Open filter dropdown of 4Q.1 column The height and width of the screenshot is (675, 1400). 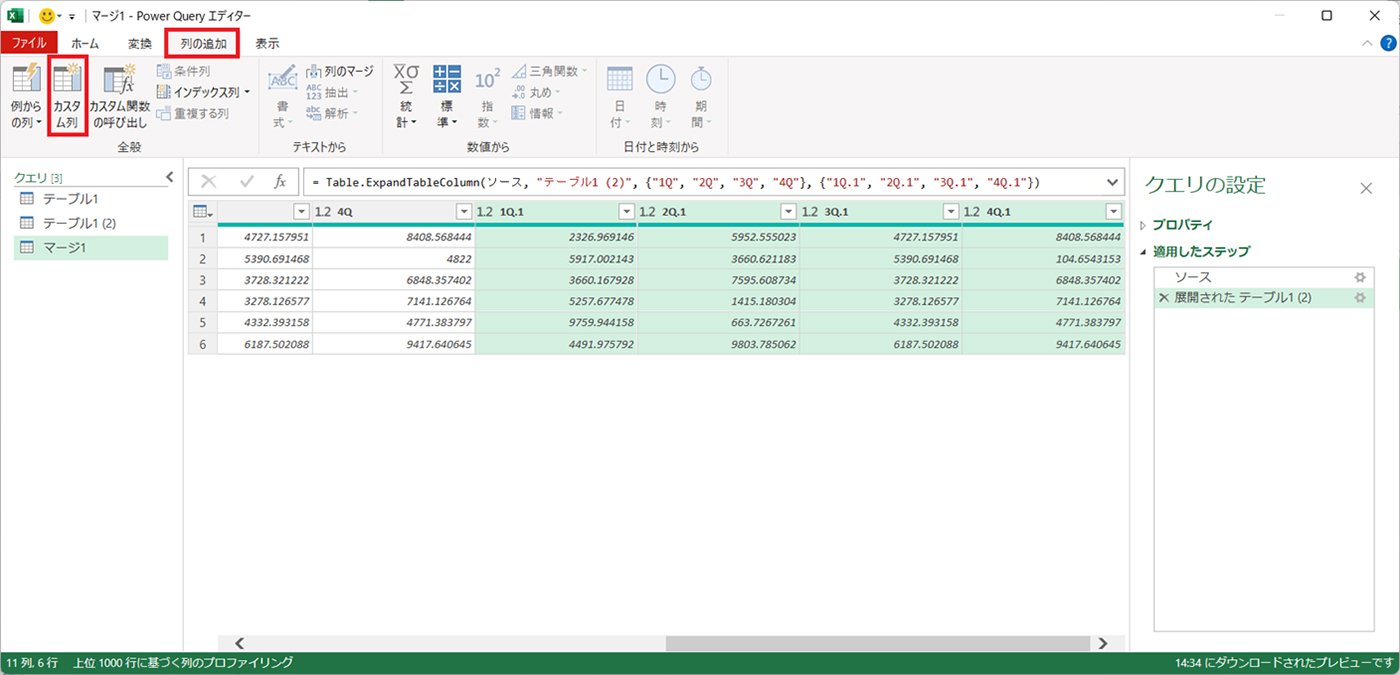(1113, 212)
